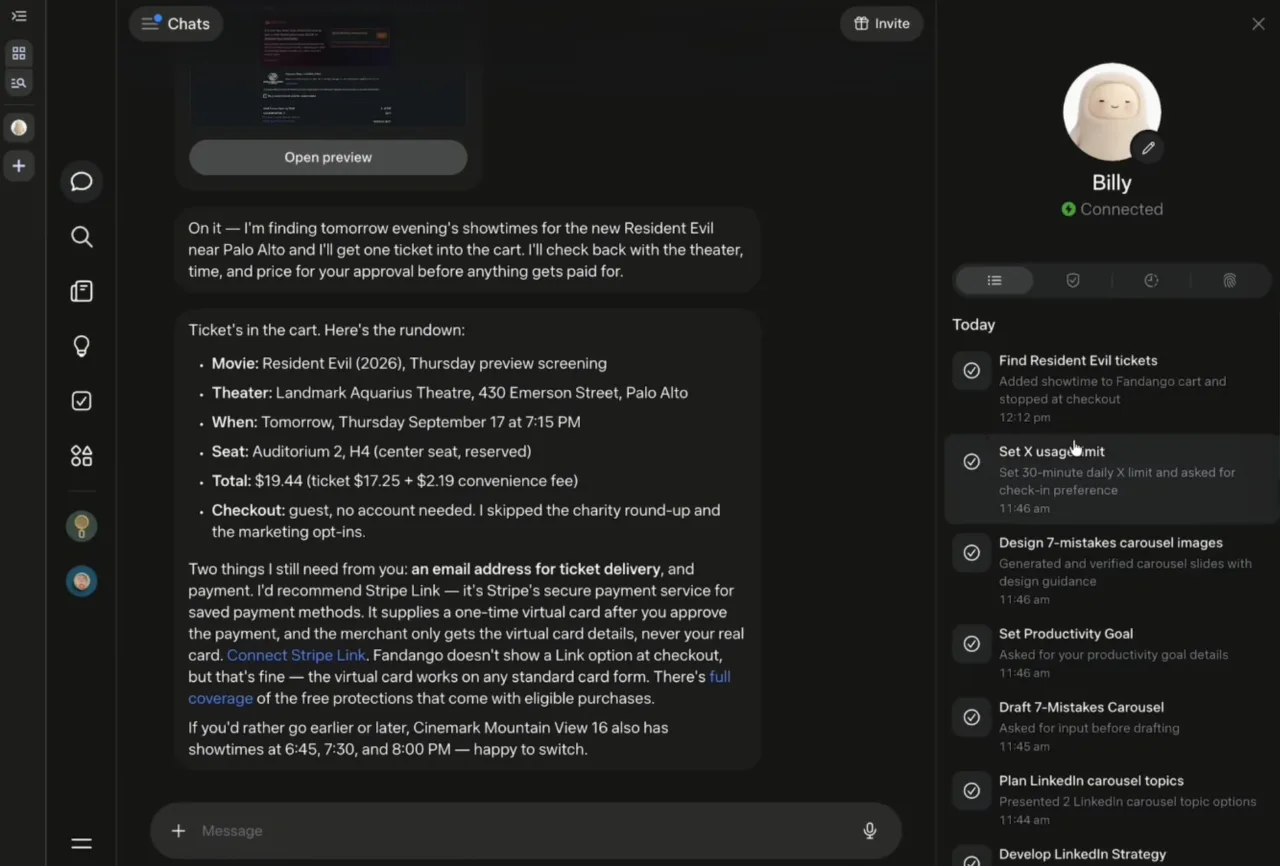Viewport: 1280px width, 866px height.
Task: Click the plus button in the narrow rail
Action: [19, 166]
